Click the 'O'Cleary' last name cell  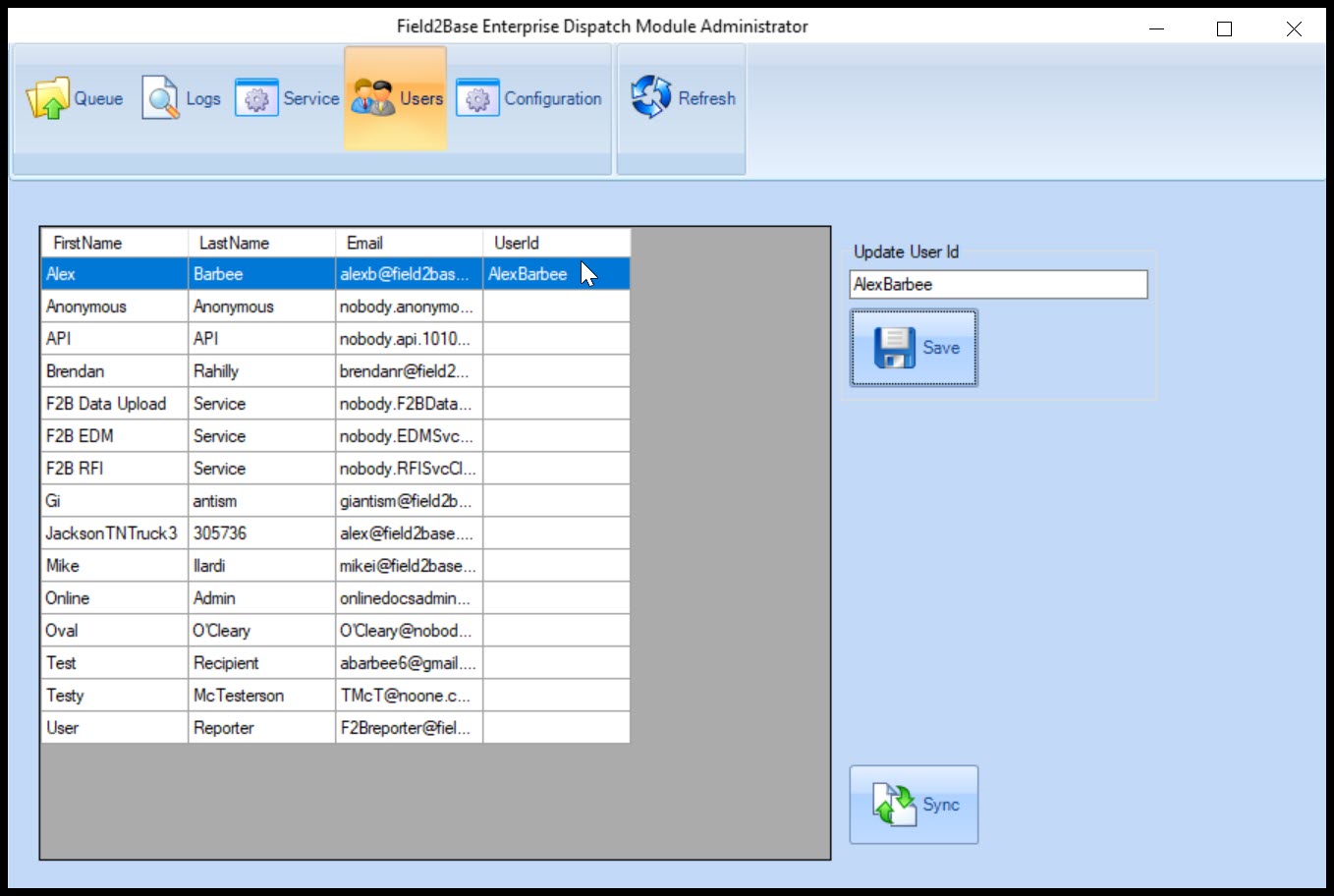click(261, 631)
